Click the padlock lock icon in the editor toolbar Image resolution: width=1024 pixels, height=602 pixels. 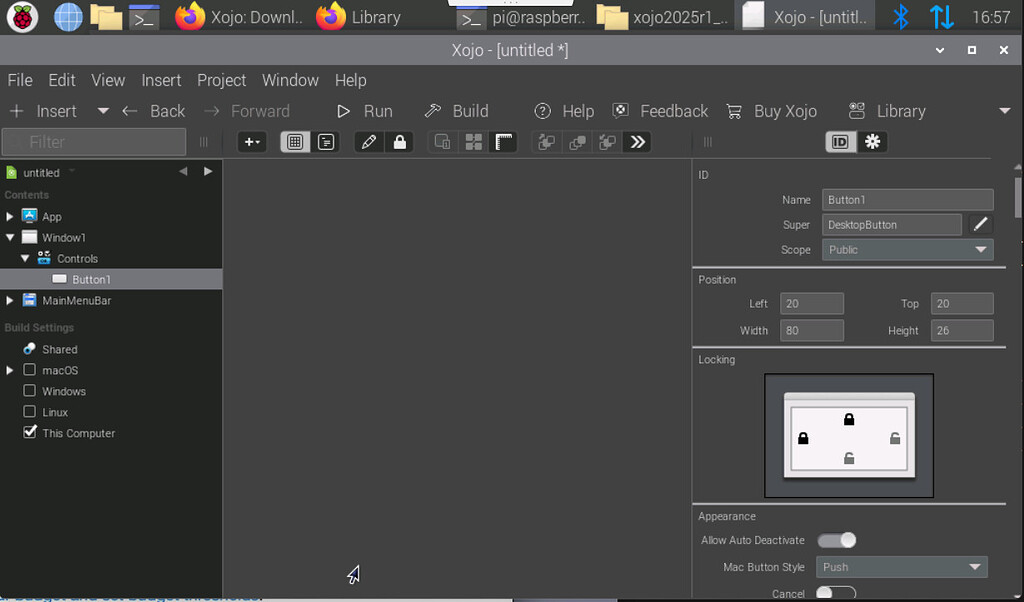(399, 141)
